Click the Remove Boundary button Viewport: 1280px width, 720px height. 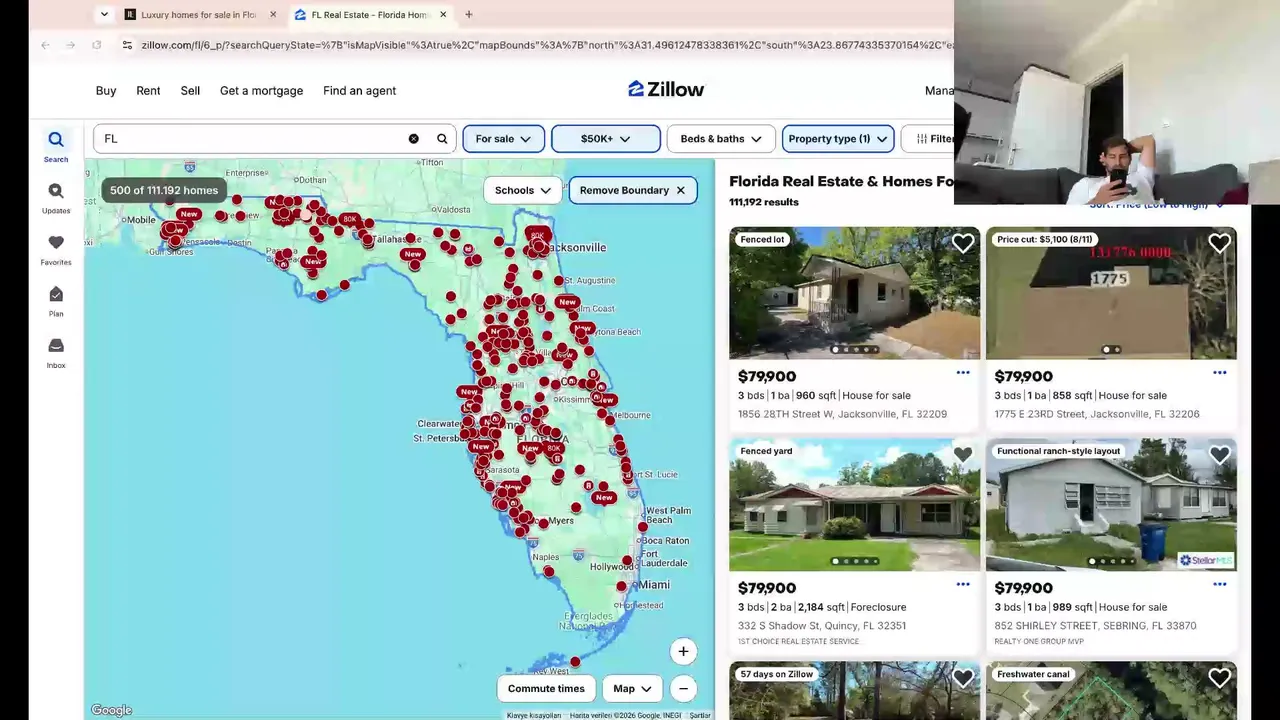tap(633, 190)
